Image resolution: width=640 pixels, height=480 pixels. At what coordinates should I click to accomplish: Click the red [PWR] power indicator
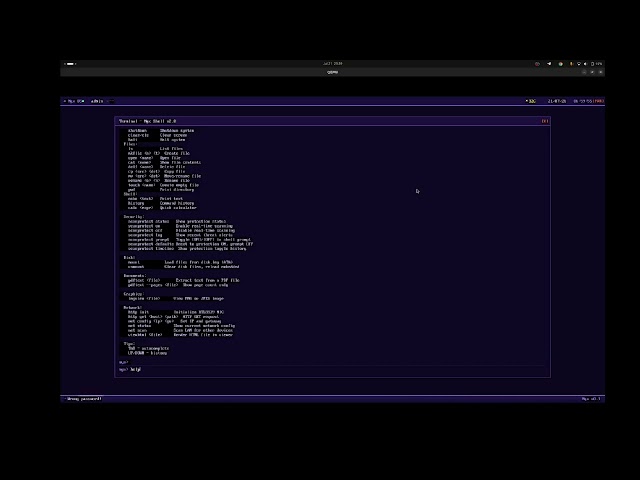tap(598, 101)
